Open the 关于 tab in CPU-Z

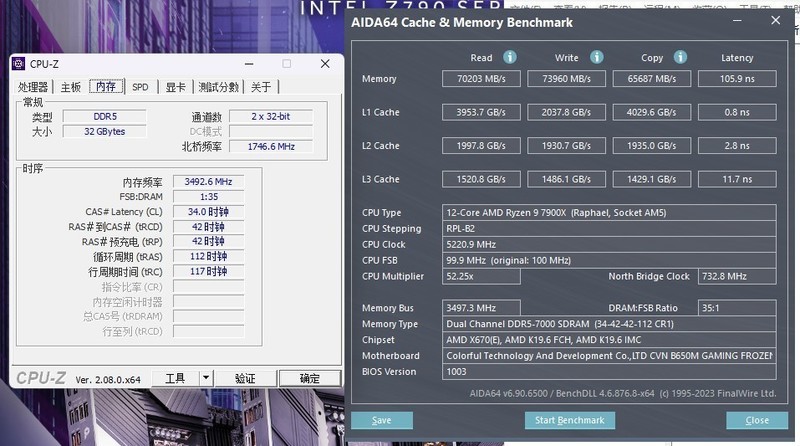click(261, 87)
